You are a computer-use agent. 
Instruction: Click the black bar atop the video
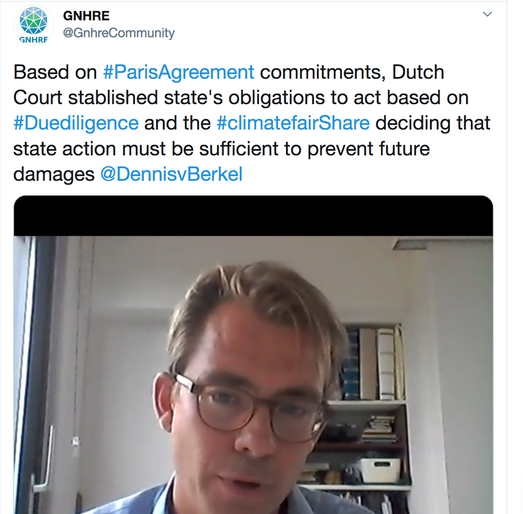click(x=253, y=216)
